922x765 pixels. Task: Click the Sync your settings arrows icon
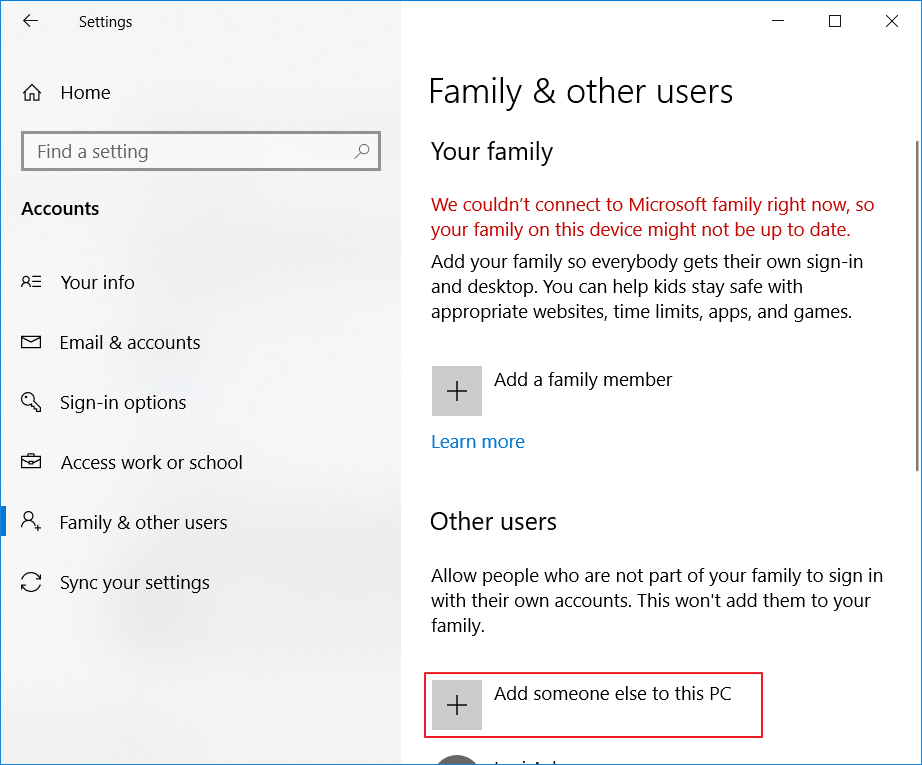(31, 582)
